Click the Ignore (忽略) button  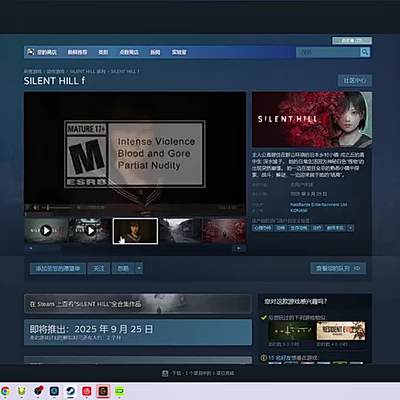(123, 268)
